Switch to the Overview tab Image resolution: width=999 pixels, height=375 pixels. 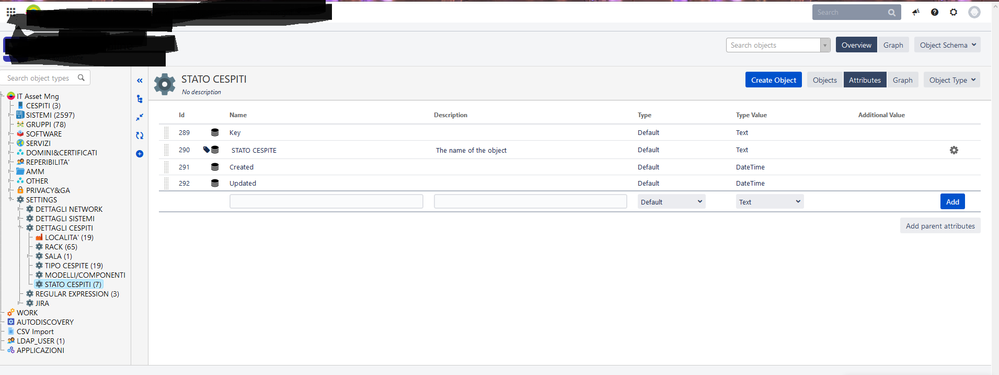[856, 45]
